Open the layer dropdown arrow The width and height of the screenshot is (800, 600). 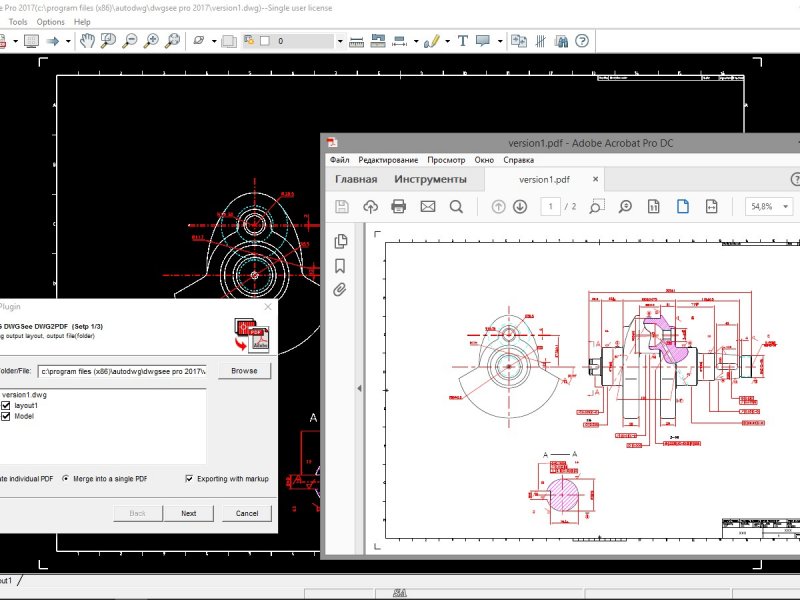tap(340, 41)
